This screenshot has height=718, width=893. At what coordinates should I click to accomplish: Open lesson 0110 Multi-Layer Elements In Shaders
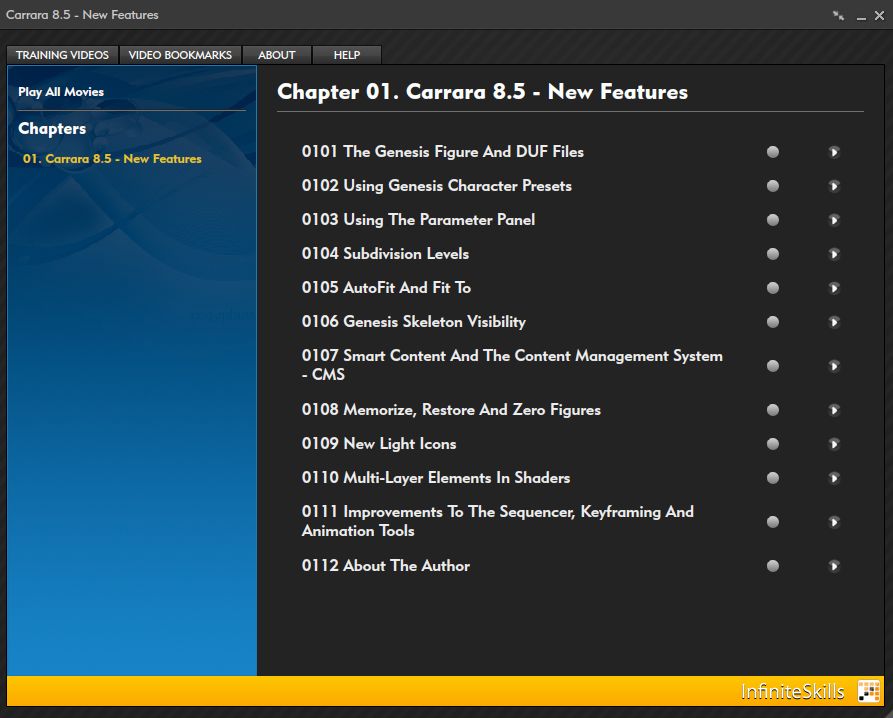point(436,478)
